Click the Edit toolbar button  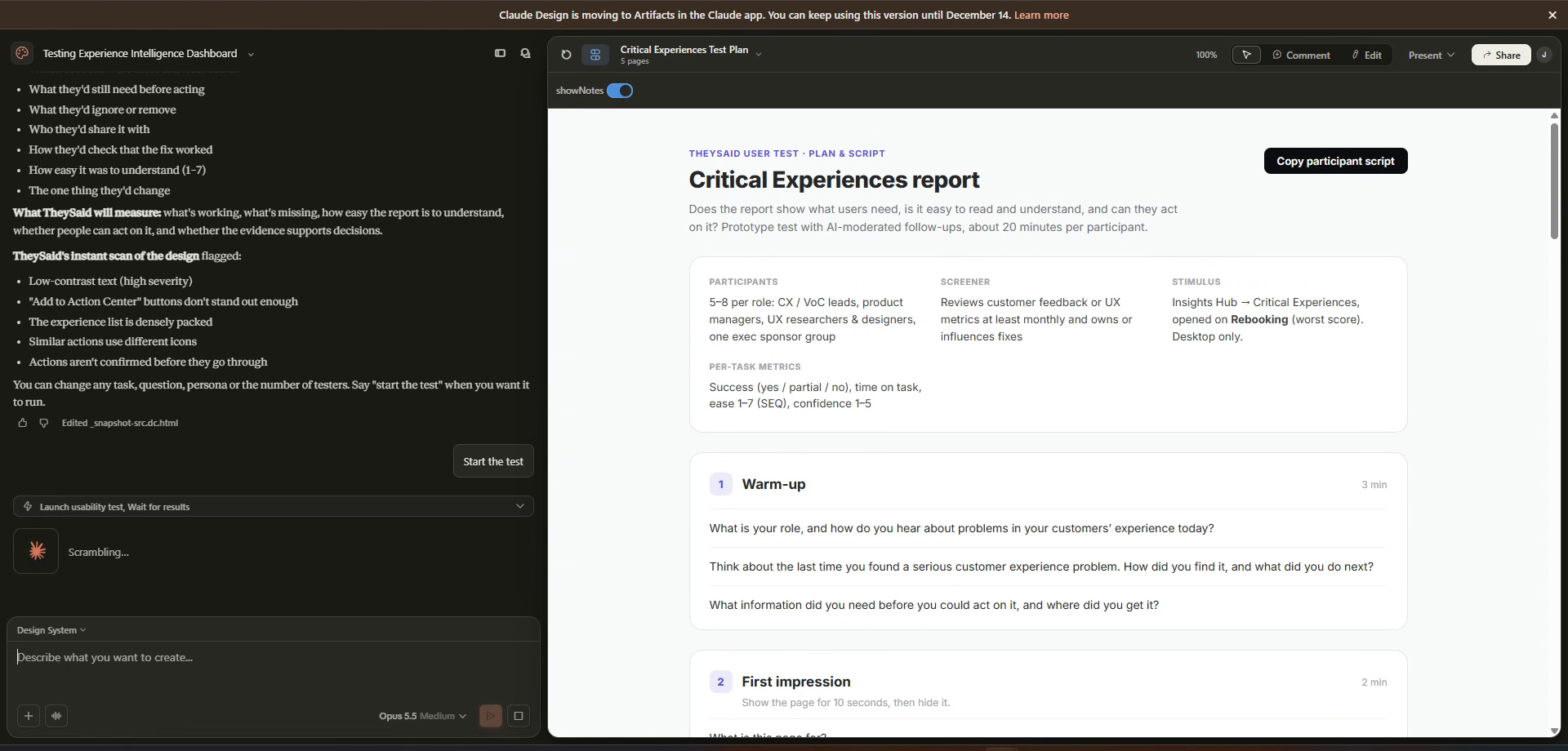click(1366, 55)
